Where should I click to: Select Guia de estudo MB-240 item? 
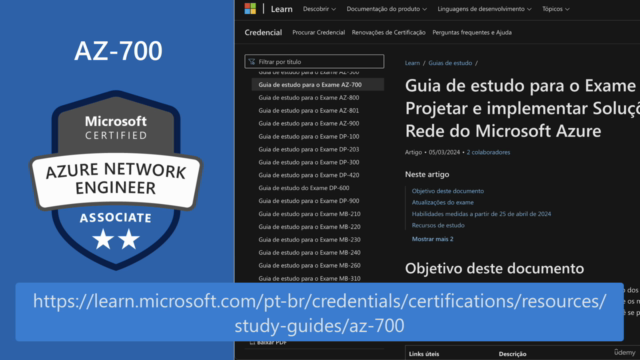pyautogui.click(x=309, y=253)
